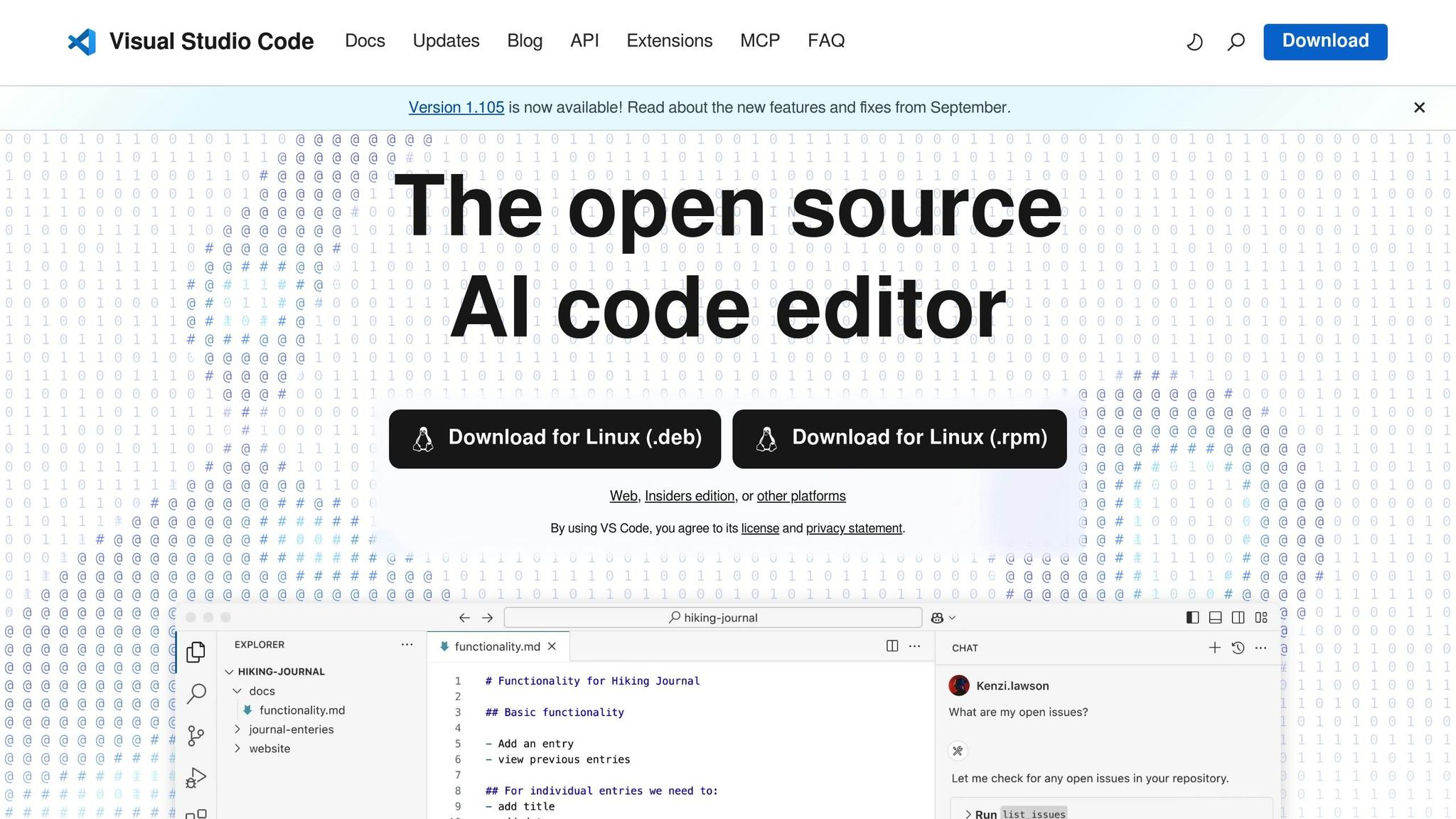Image resolution: width=1456 pixels, height=819 pixels.
Task: Open chat history with the clock icon
Action: tap(1238, 648)
